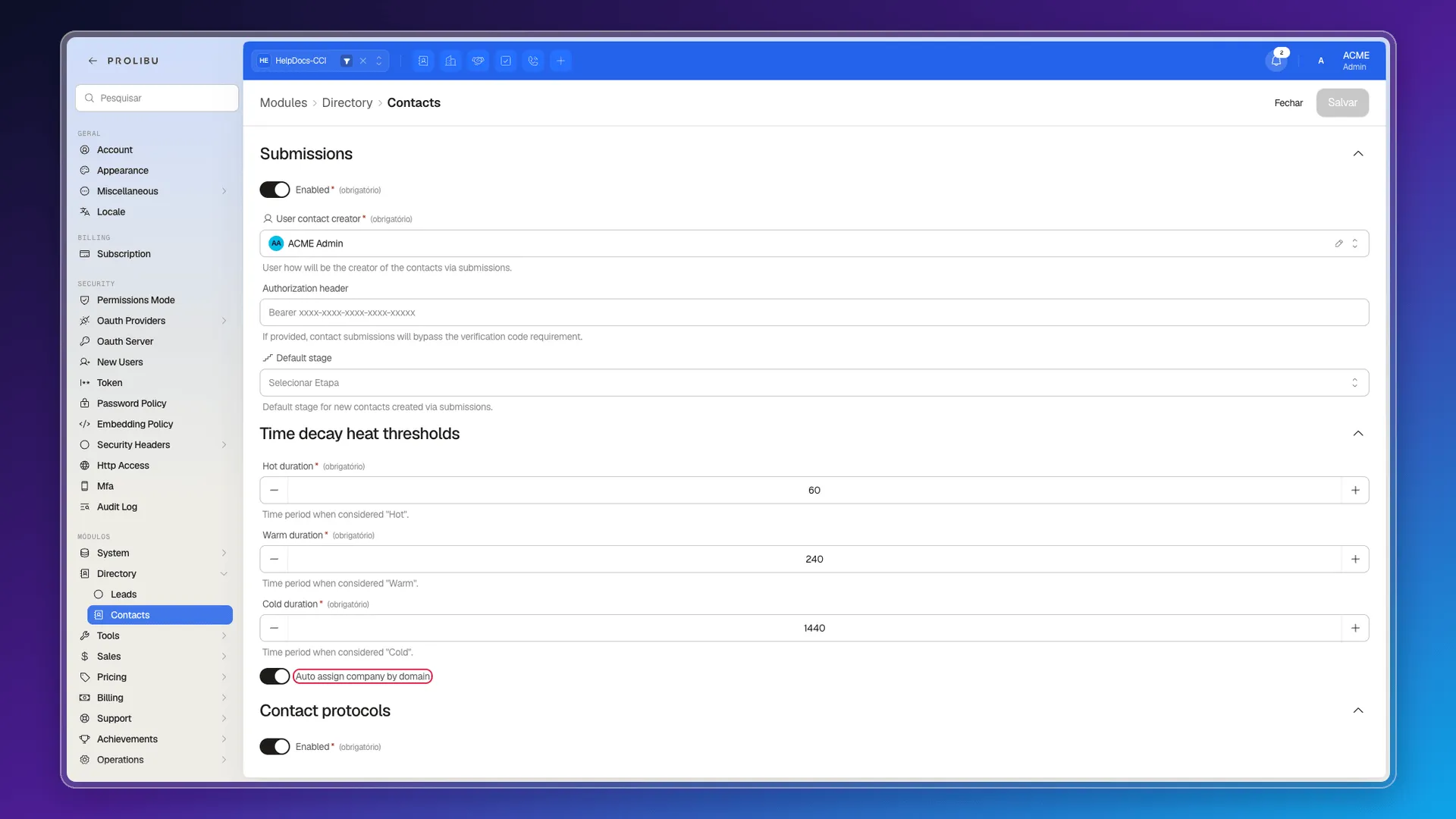1456x819 pixels.
Task: Disable Auto assign company by domain
Action: click(x=275, y=676)
